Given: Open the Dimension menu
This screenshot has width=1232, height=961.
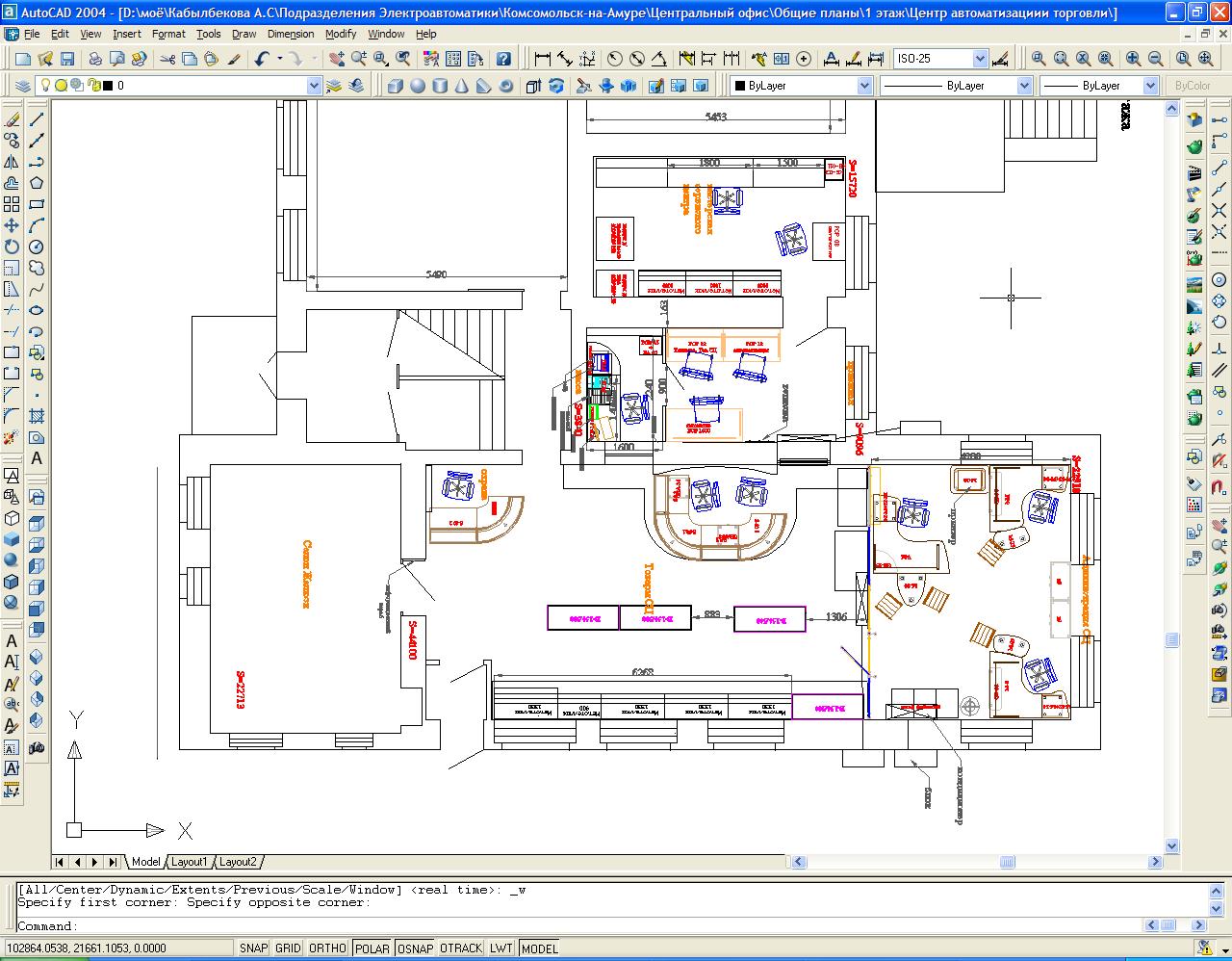Looking at the screenshot, I should (290, 34).
